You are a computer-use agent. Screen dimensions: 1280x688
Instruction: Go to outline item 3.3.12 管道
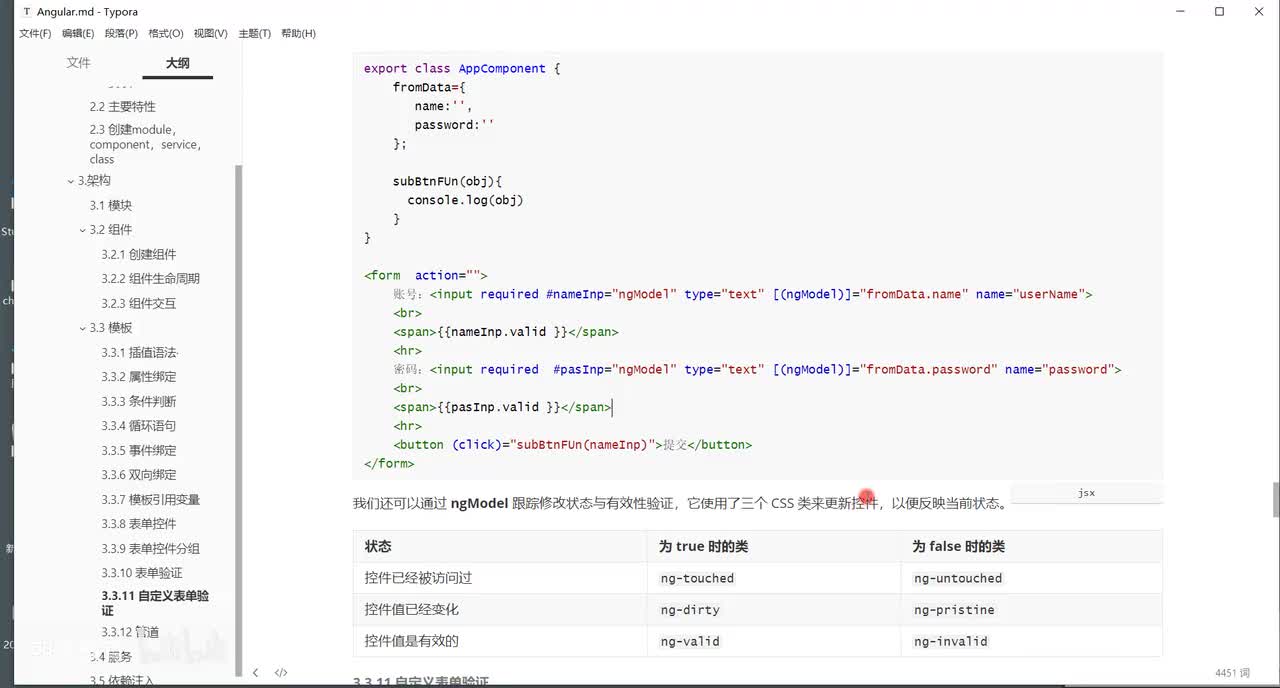(x=130, y=632)
